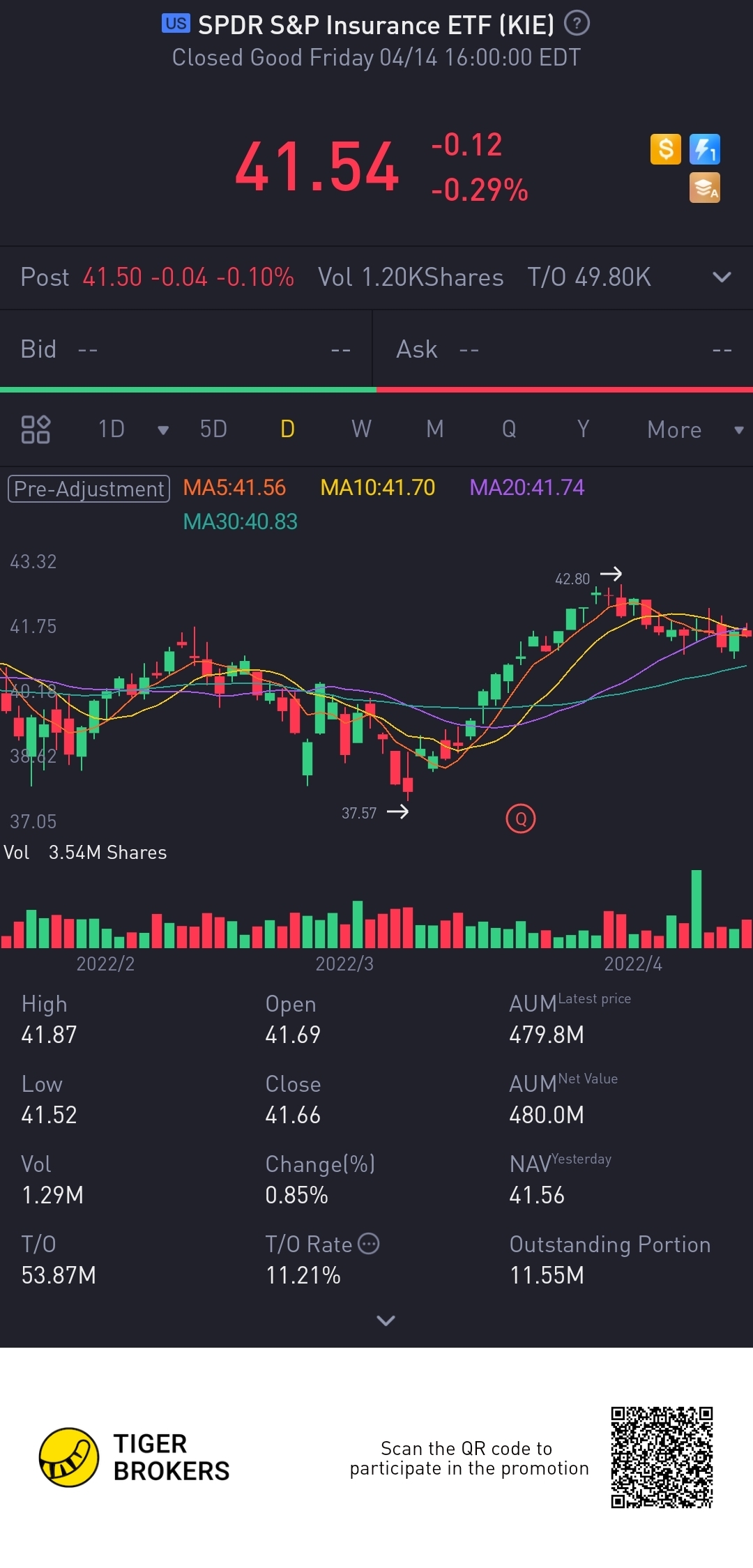Screen dimensions: 753x1568
Task: Select the W weekly chart tab
Action: [x=361, y=429]
